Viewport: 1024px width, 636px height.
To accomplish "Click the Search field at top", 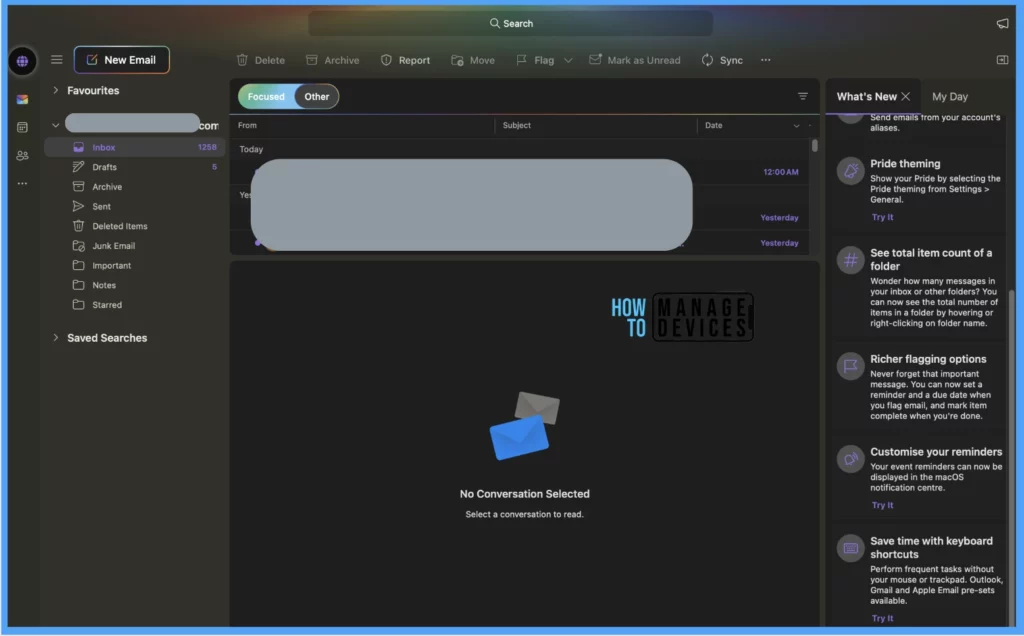I will click(x=511, y=23).
